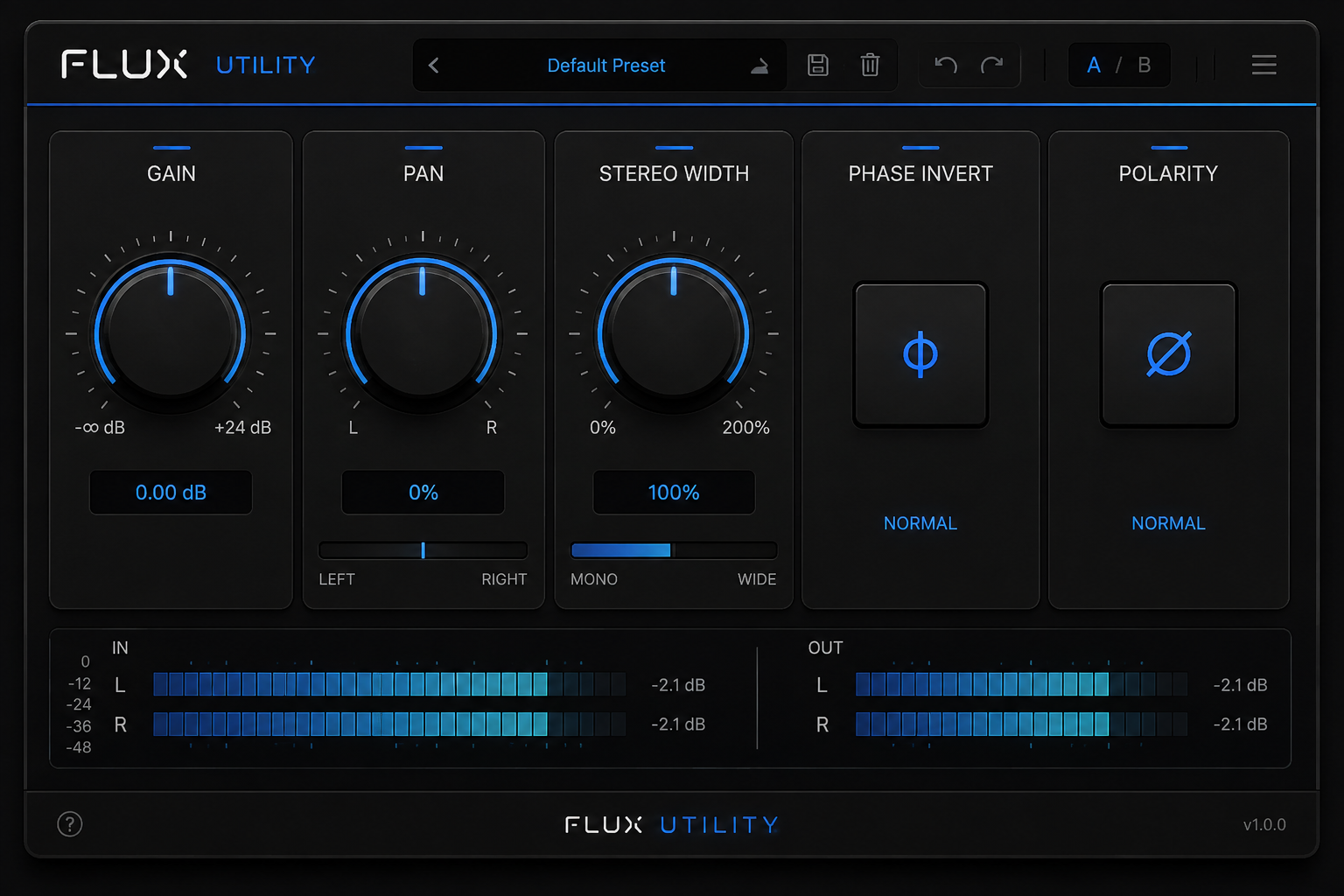Undo the last change
The width and height of the screenshot is (1344, 896).
[x=946, y=65]
